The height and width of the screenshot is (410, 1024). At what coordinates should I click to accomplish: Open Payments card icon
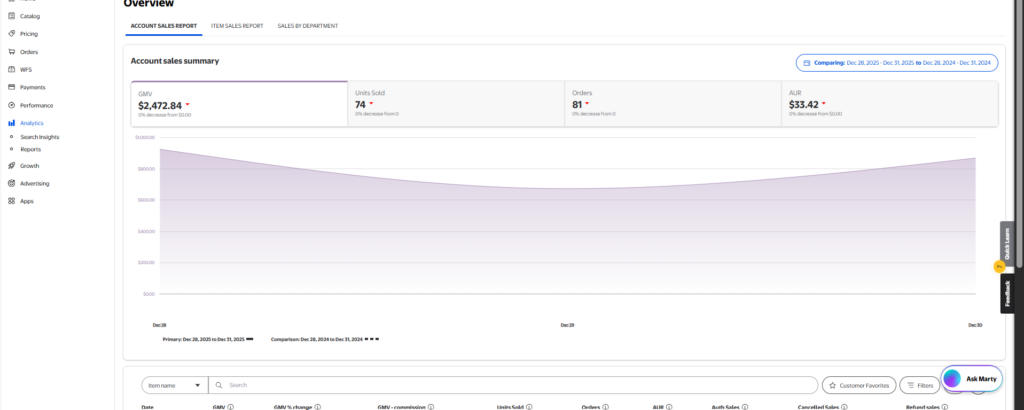pyautogui.click(x=12, y=87)
